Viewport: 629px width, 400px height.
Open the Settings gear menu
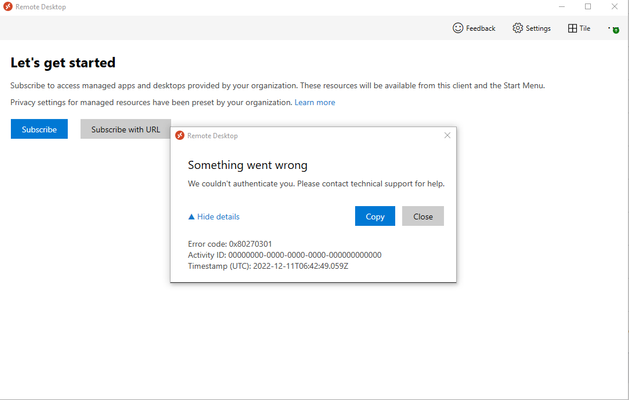pos(532,28)
